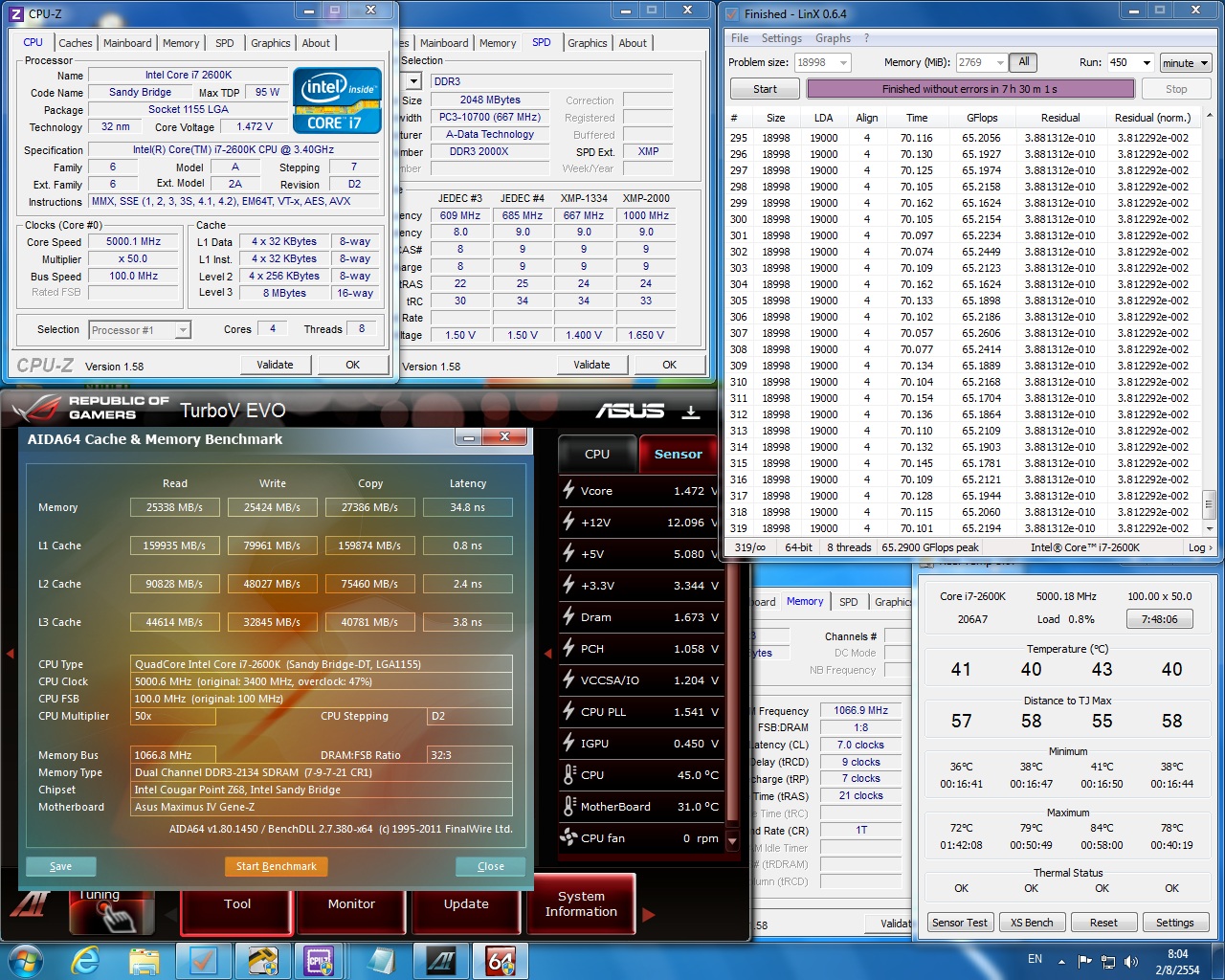Click the Tool button in AI Suite
The height and width of the screenshot is (980, 1225).
point(237,903)
